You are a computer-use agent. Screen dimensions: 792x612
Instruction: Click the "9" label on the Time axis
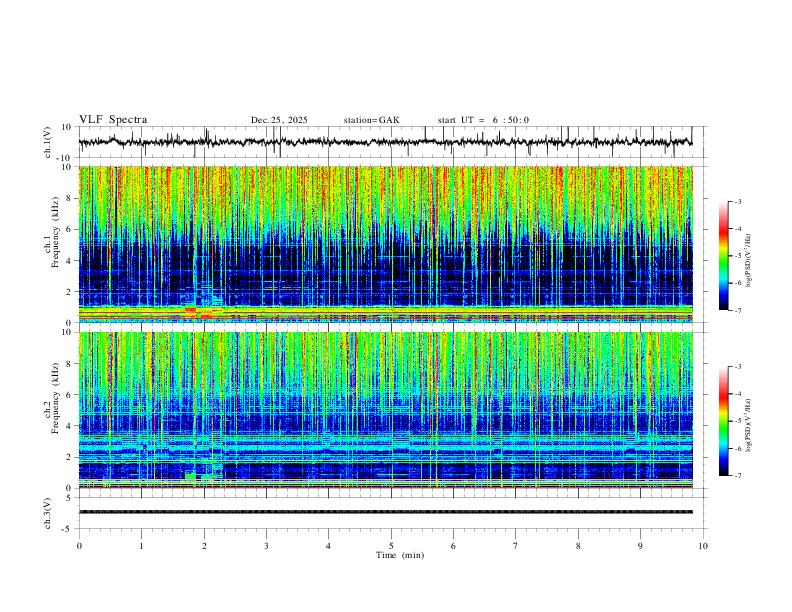pos(640,546)
